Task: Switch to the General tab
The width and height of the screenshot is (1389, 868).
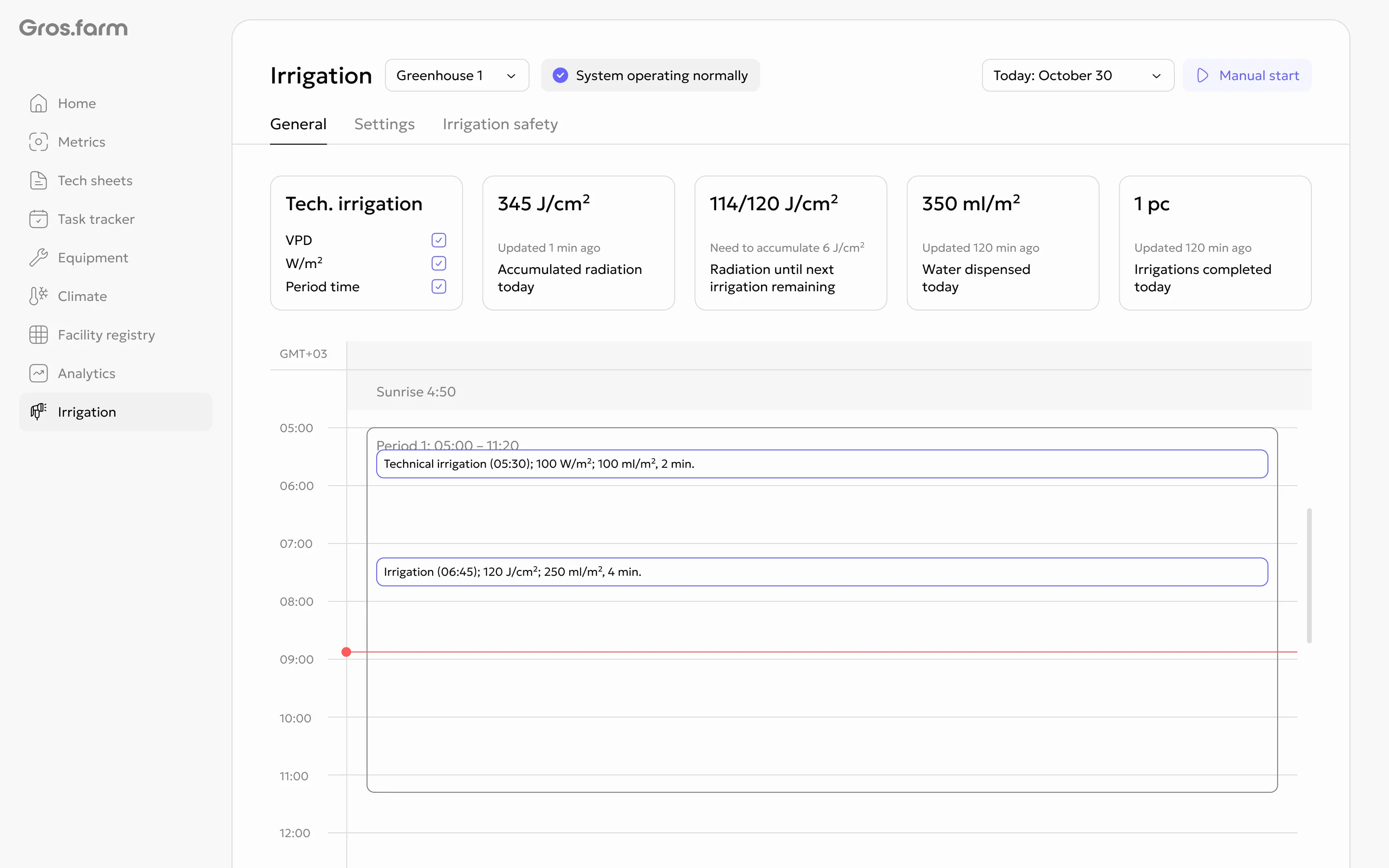Action: click(299, 124)
